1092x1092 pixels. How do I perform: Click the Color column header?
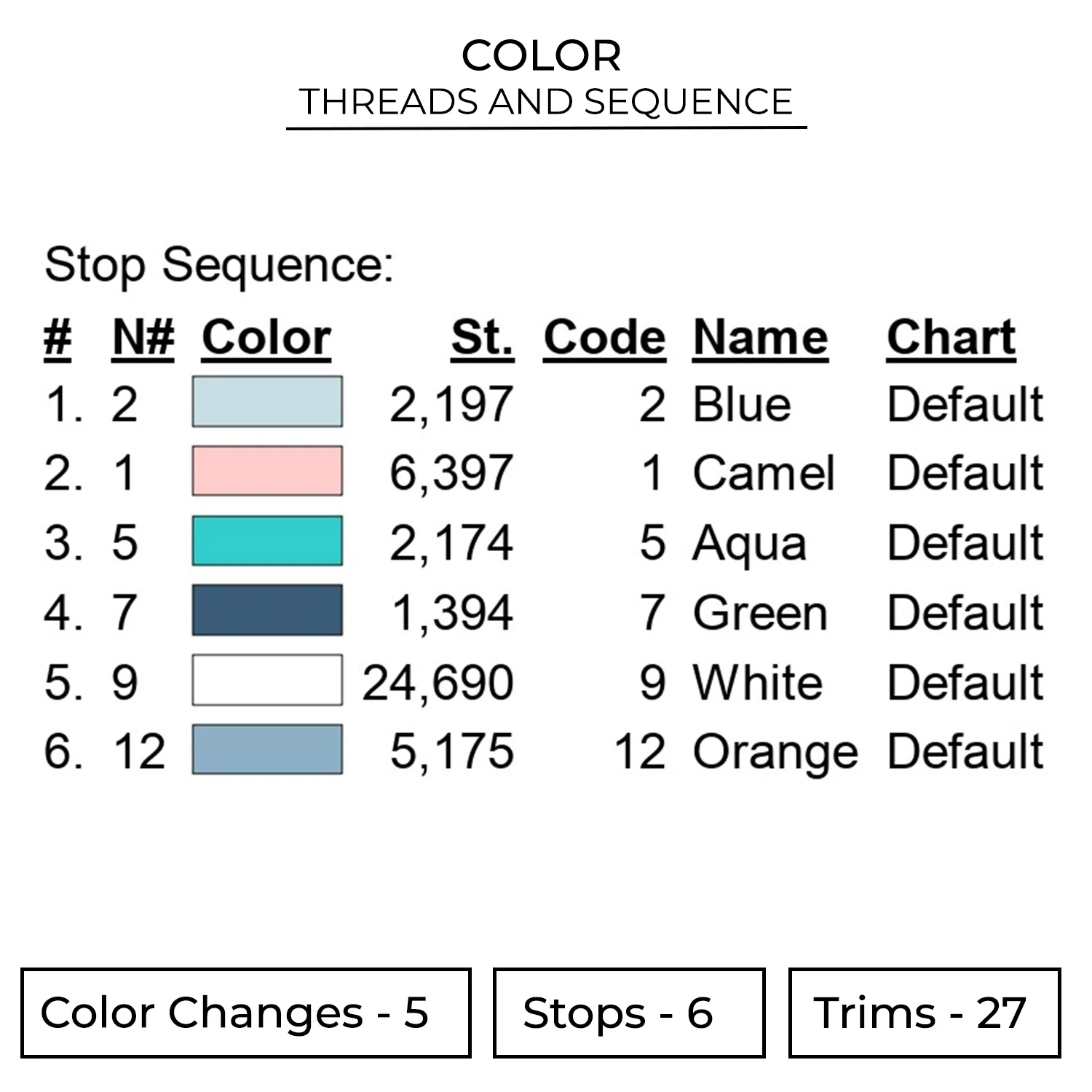(266, 338)
